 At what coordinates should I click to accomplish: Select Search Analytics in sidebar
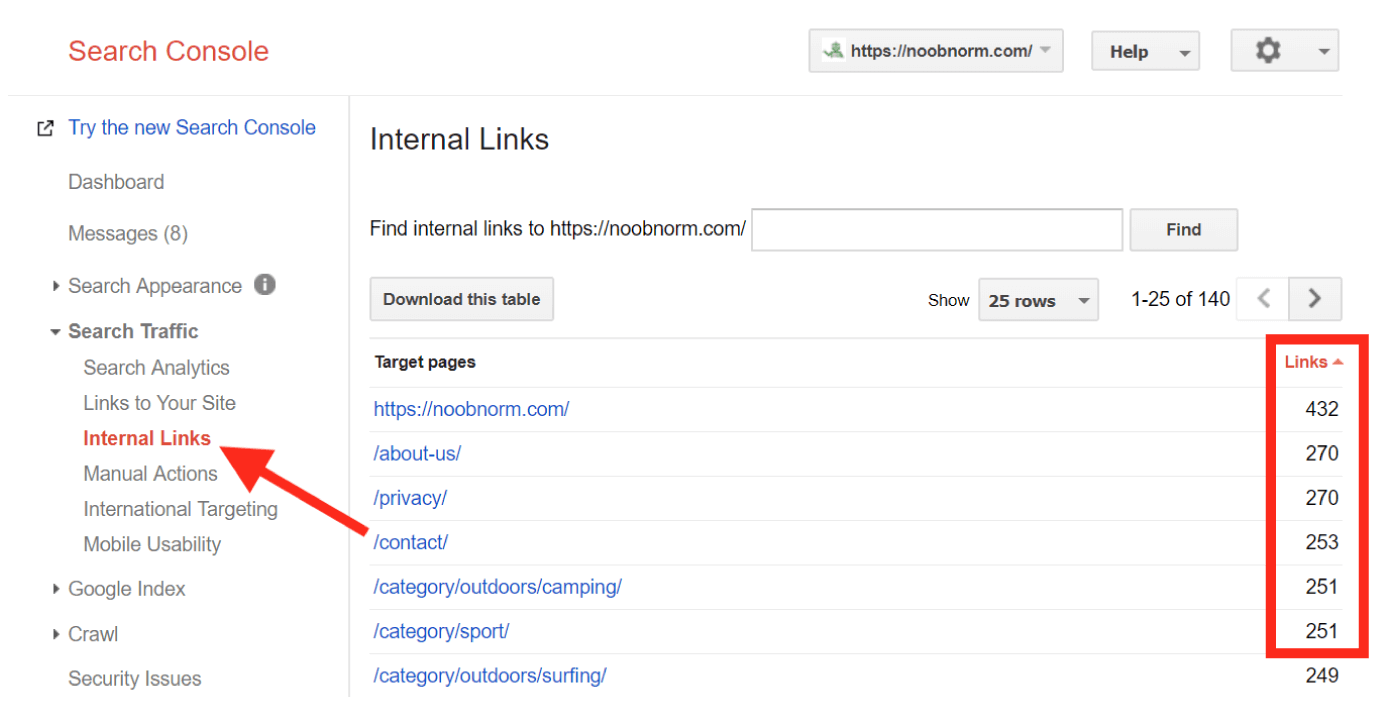tap(156, 367)
